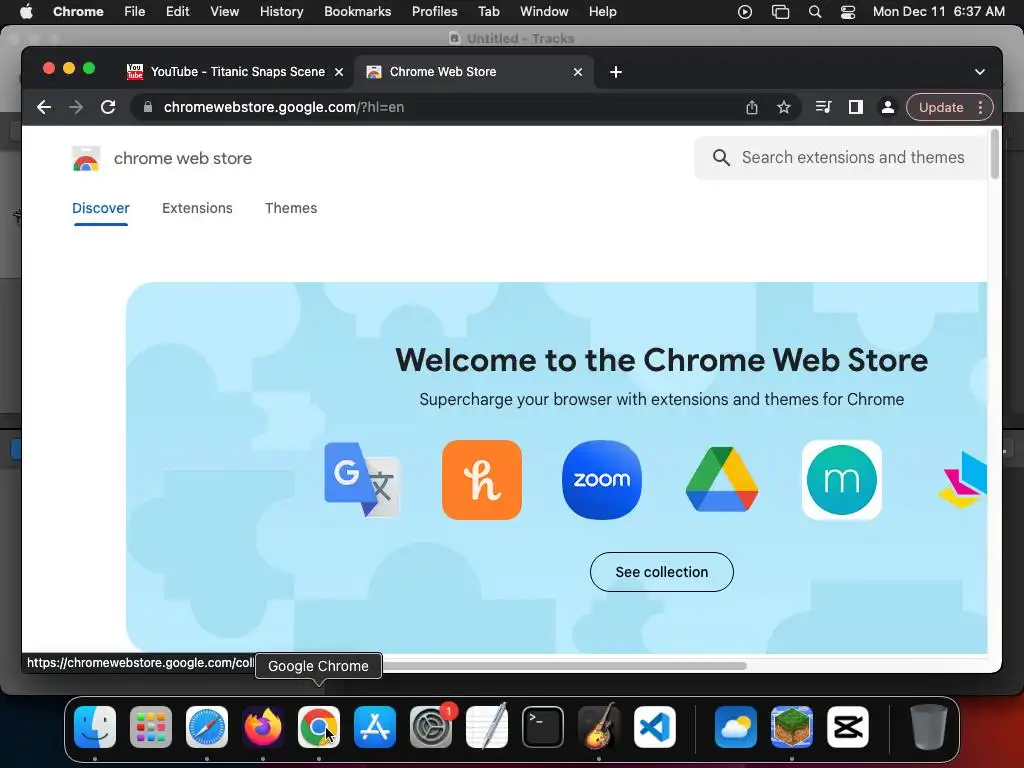Open the Help menu
Image resolution: width=1024 pixels, height=768 pixels.
pos(602,12)
